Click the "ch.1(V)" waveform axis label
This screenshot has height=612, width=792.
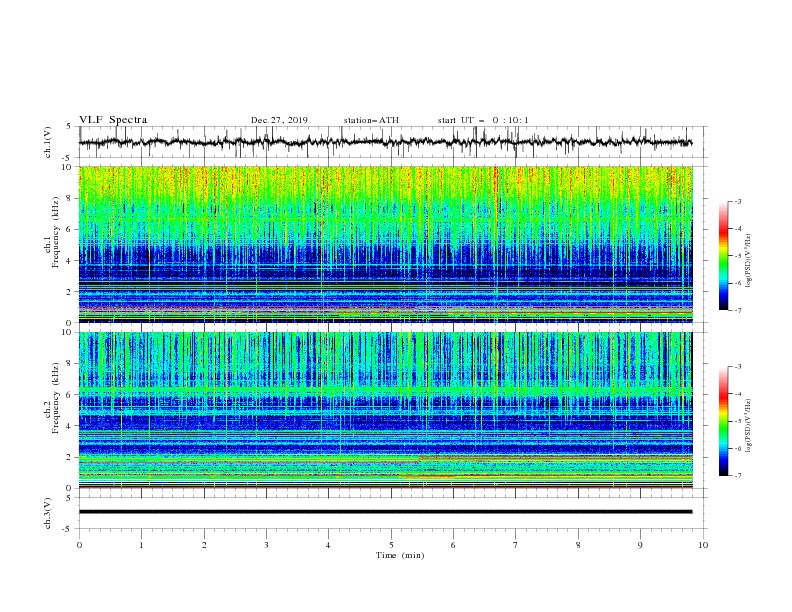(48, 142)
